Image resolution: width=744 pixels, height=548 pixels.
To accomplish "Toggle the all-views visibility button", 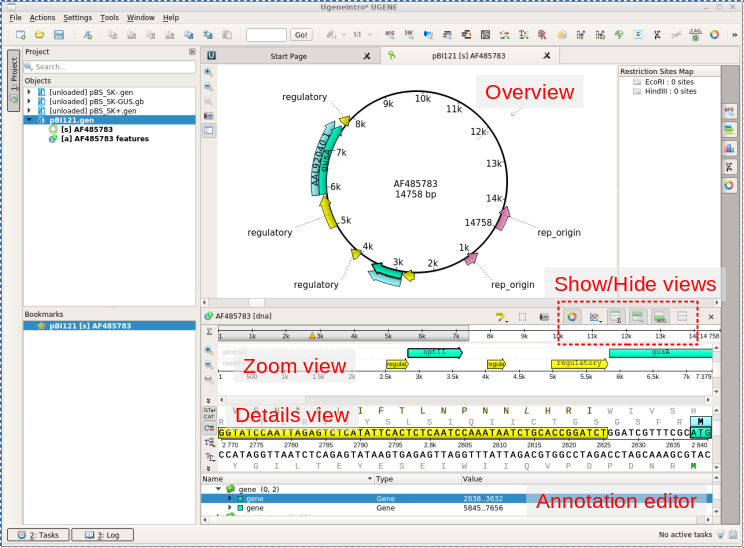I will 682,316.
